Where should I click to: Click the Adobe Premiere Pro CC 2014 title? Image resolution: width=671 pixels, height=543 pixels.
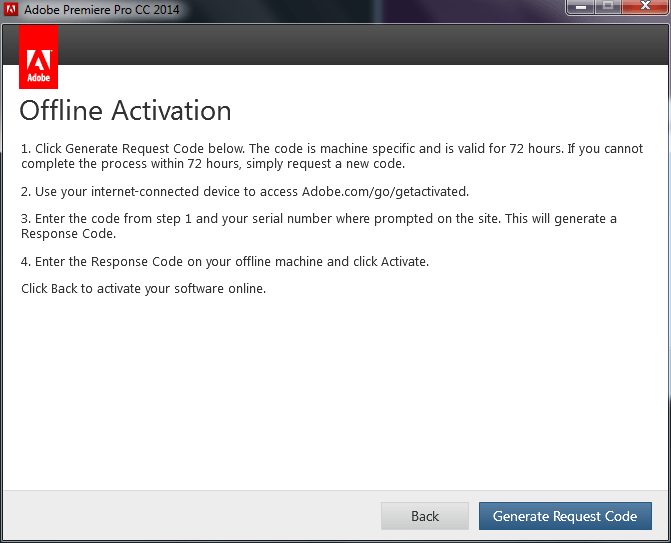[x=102, y=9]
